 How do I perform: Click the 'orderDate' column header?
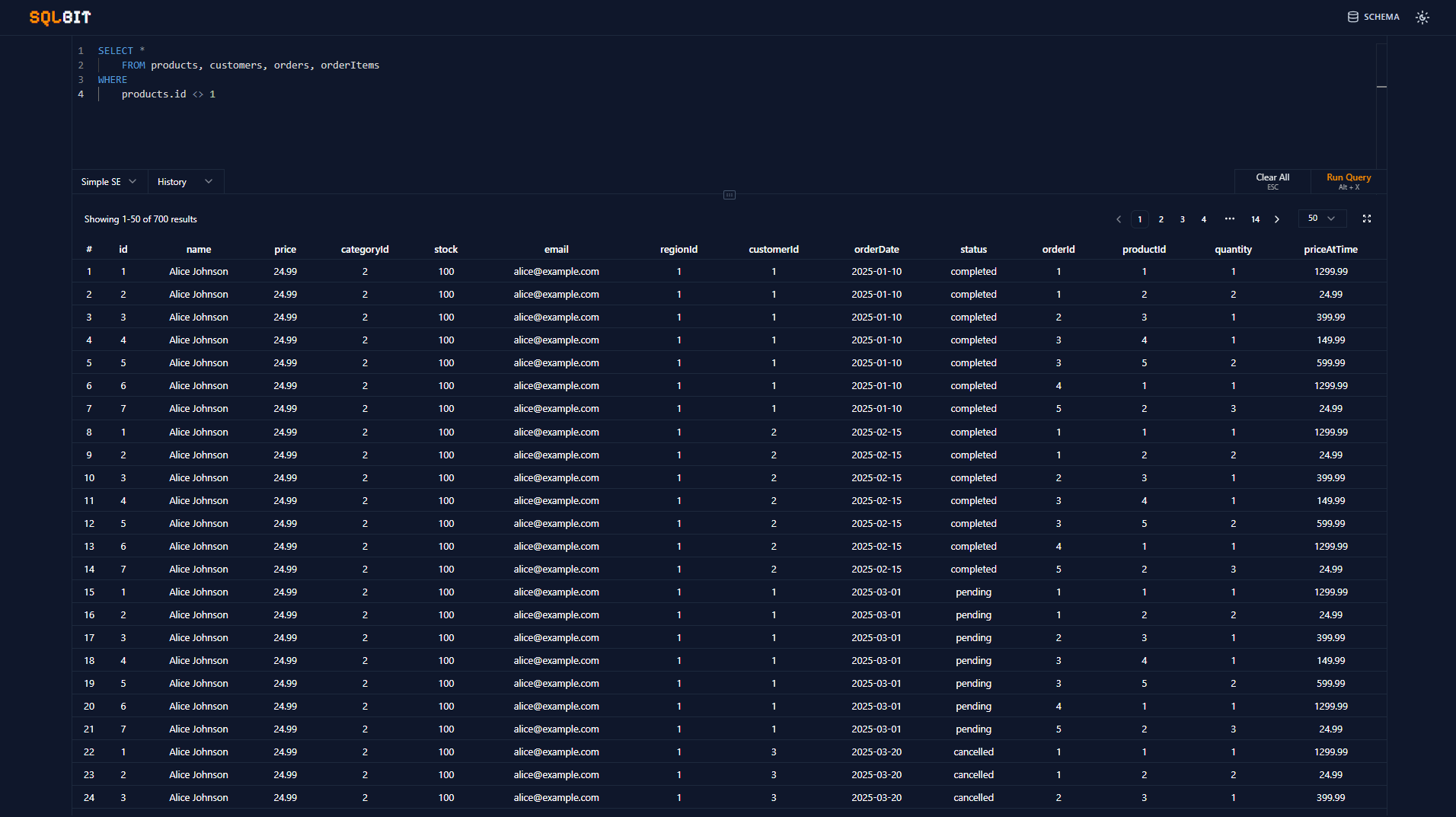876,250
